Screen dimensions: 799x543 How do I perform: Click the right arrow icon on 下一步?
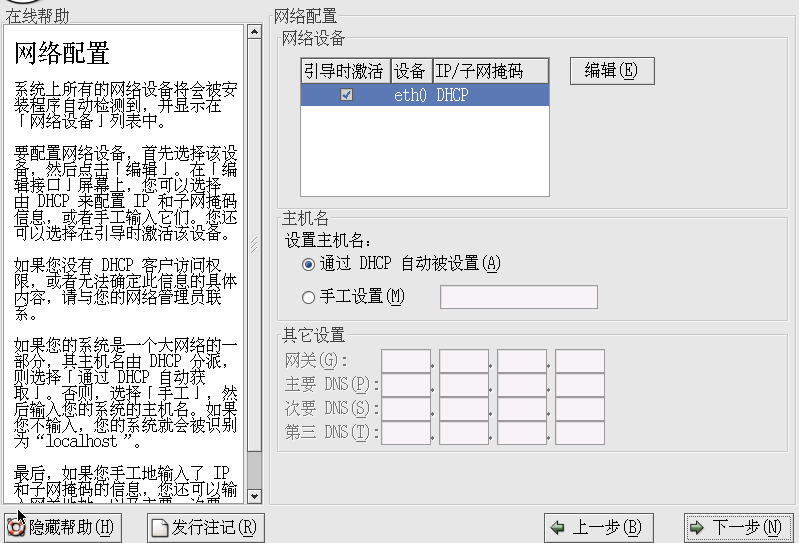click(x=697, y=528)
